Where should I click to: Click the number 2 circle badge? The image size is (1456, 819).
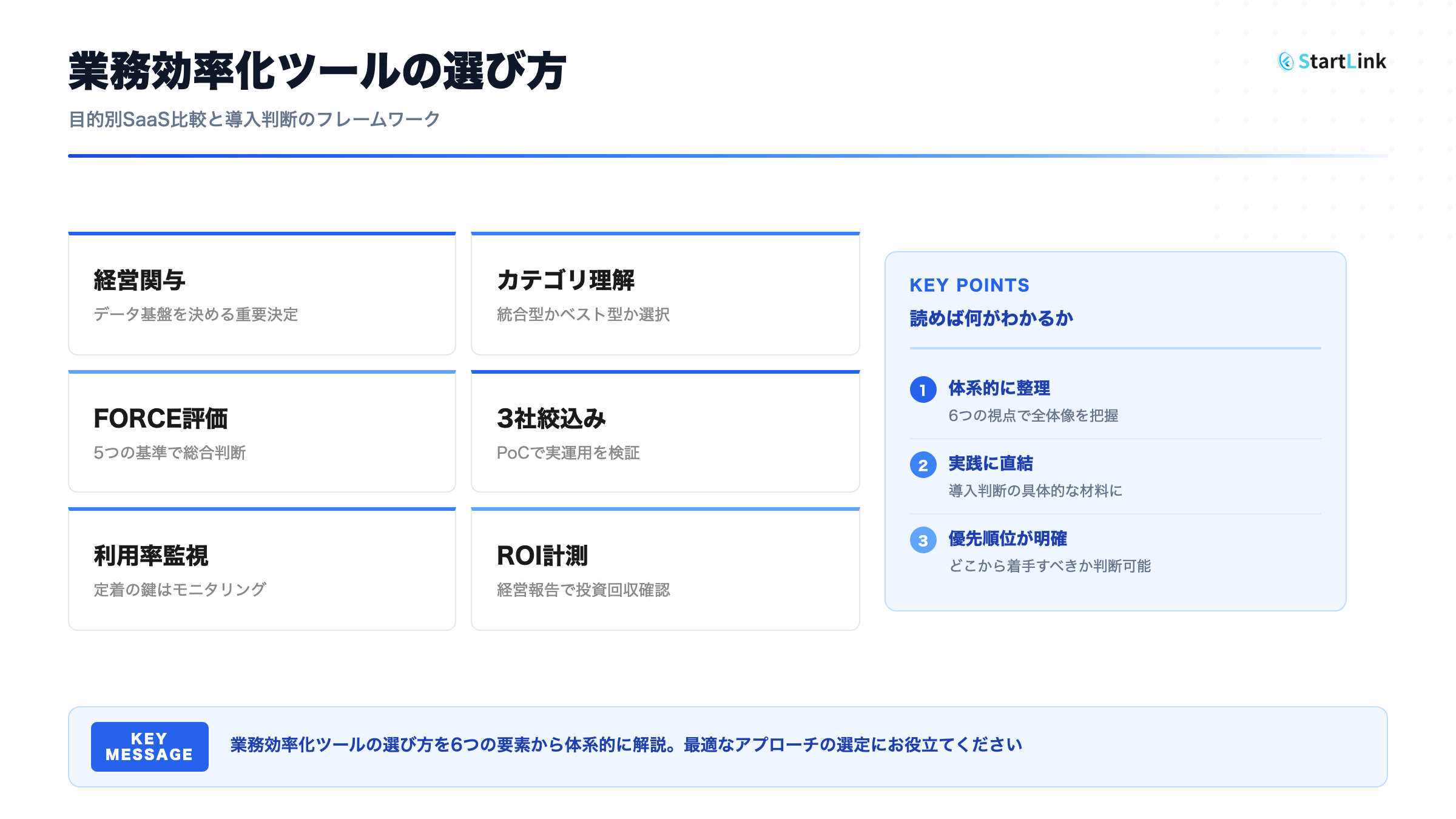(x=923, y=465)
